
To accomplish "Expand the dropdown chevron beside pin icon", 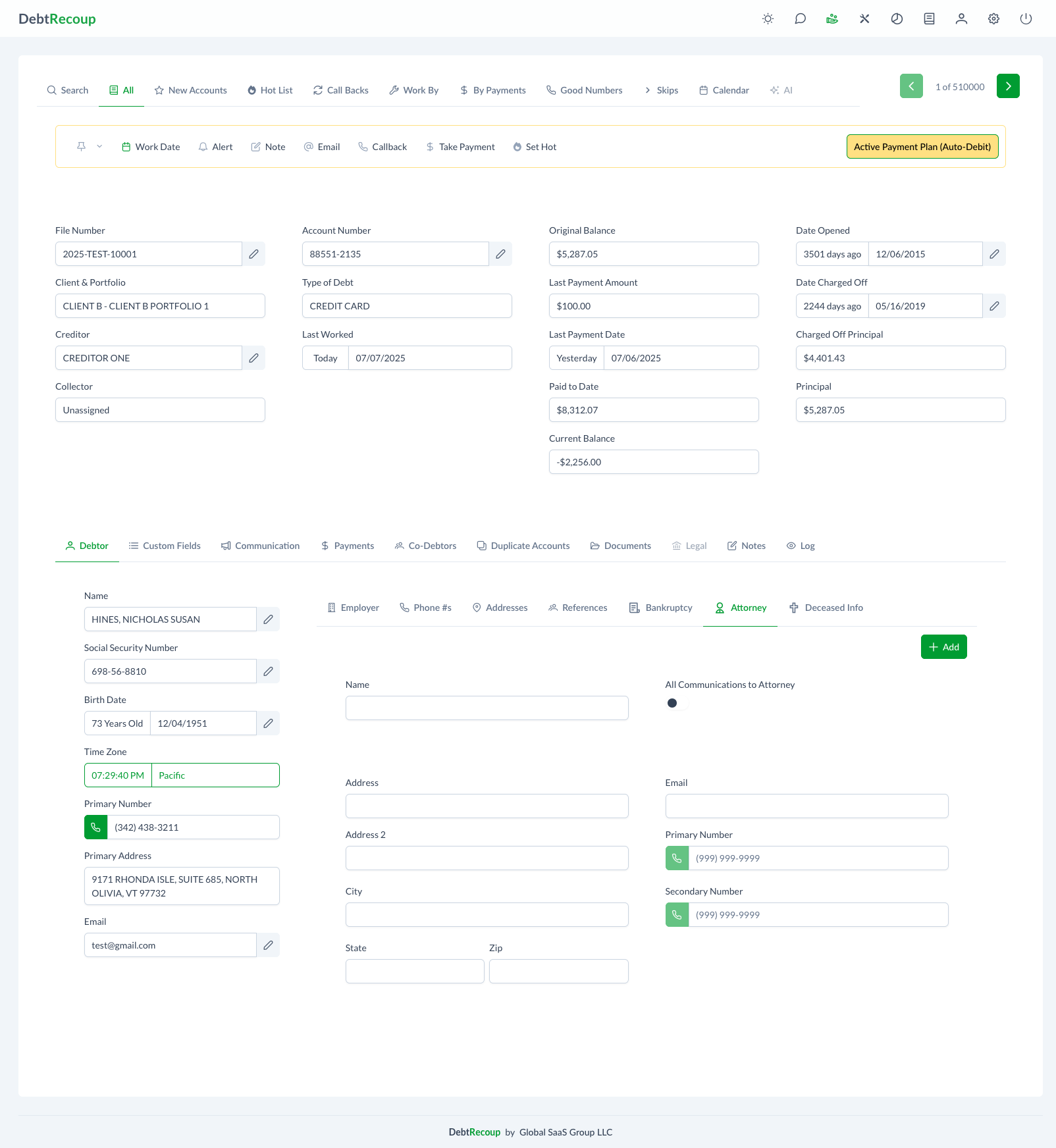I will [99, 147].
